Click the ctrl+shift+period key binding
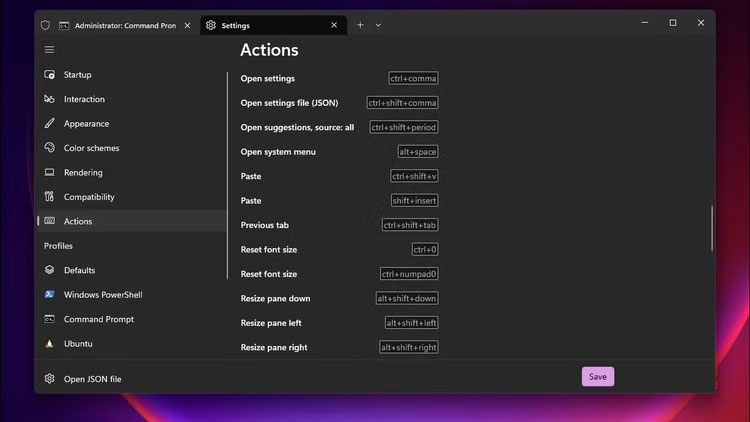Viewport: 750px width, 422px height. pyautogui.click(x=404, y=127)
